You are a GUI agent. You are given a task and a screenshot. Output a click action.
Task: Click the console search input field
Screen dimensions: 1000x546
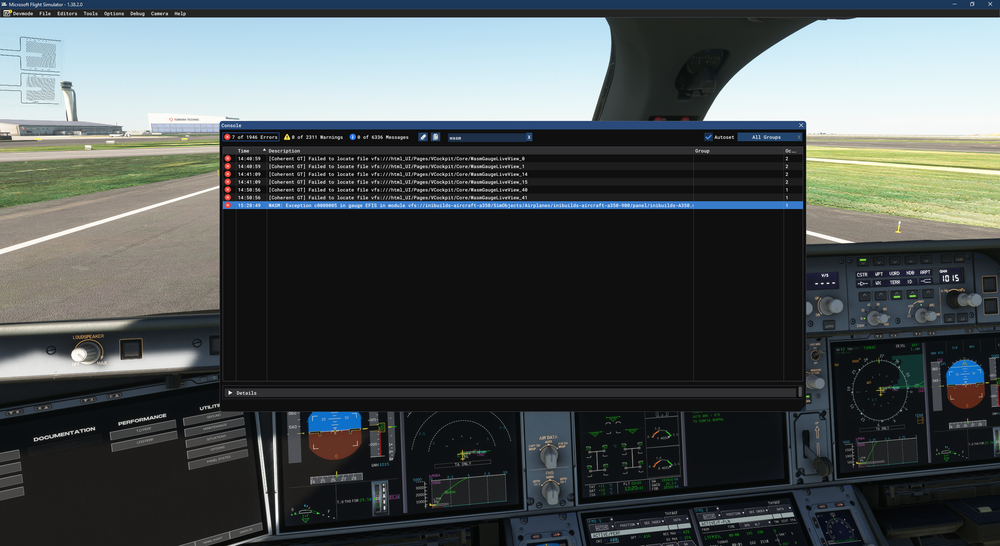[485, 137]
